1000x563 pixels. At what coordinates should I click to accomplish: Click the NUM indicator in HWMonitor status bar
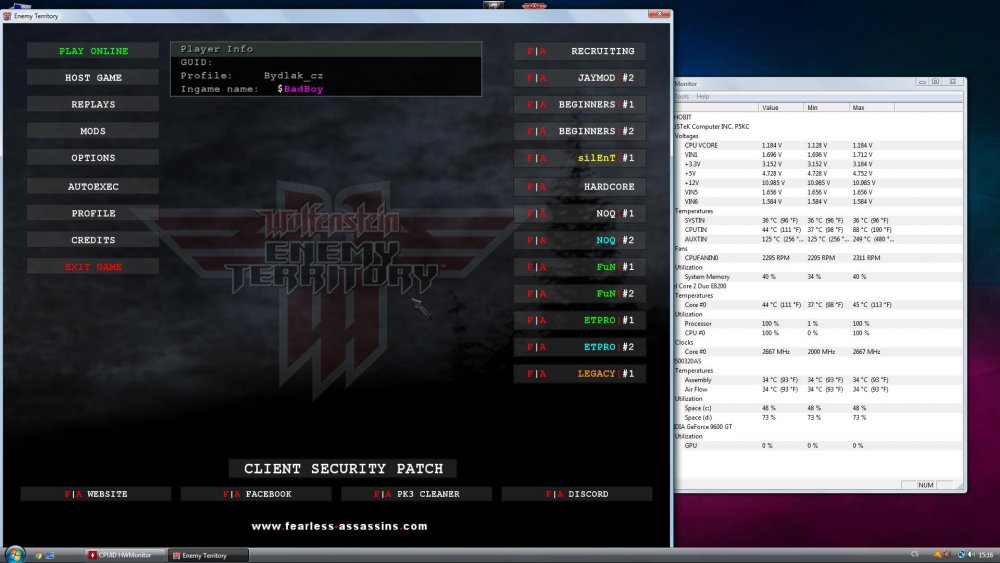[925, 485]
